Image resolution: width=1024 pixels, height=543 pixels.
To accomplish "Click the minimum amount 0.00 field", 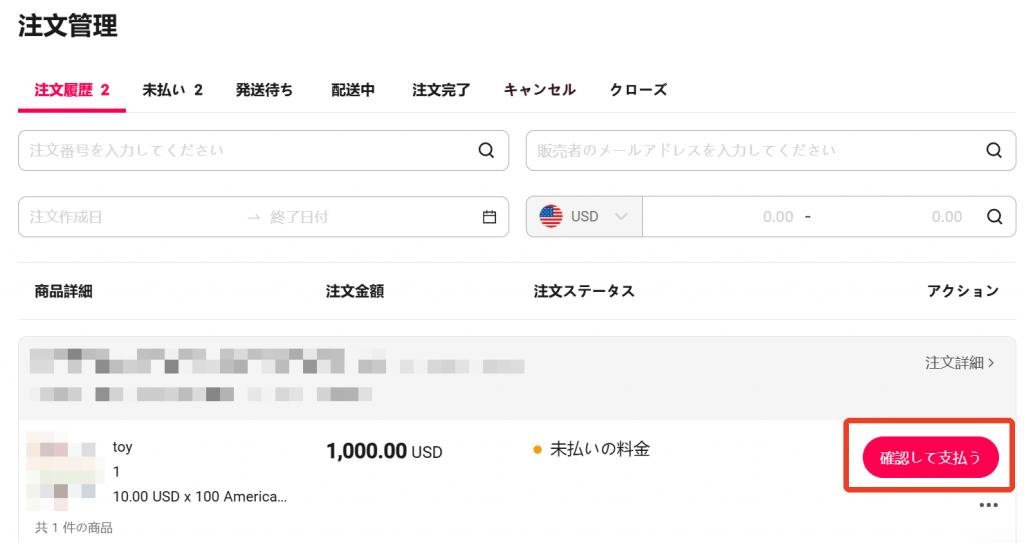I will [x=724, y=216].
